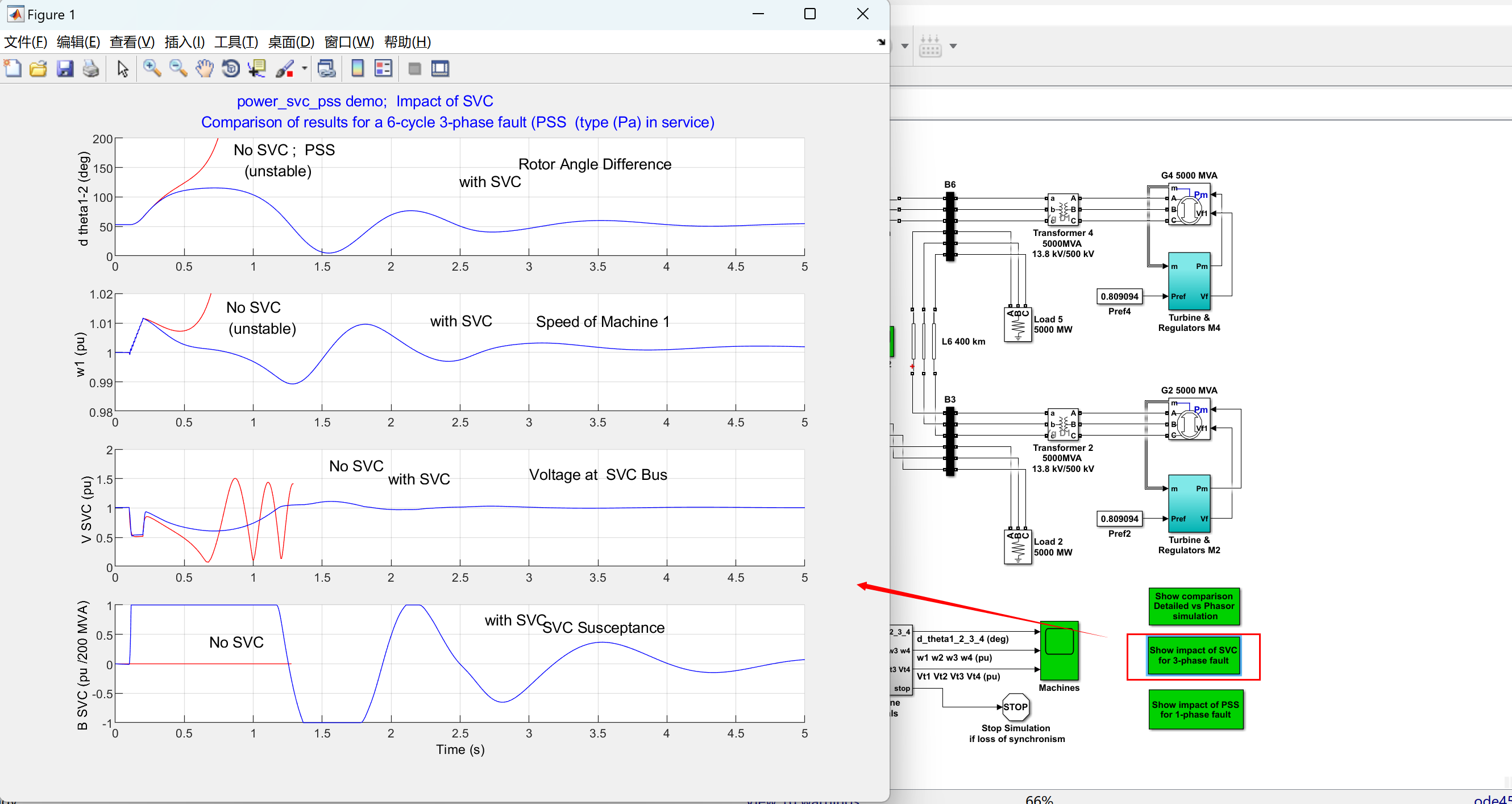Select the Turbine & Regulators M2 block
The width and height of the screenshot is (1512, 804).
[1189, 503]
